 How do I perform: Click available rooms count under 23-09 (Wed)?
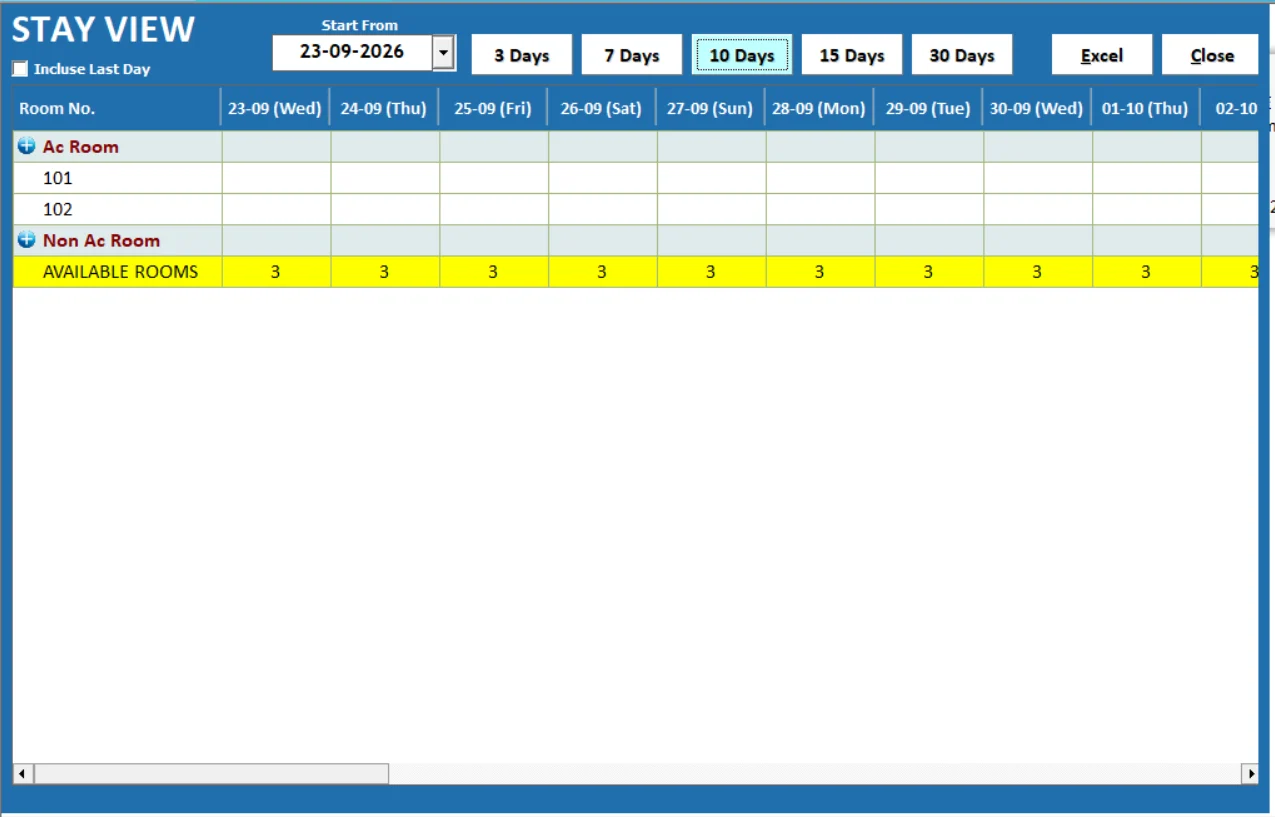[276, 272]
